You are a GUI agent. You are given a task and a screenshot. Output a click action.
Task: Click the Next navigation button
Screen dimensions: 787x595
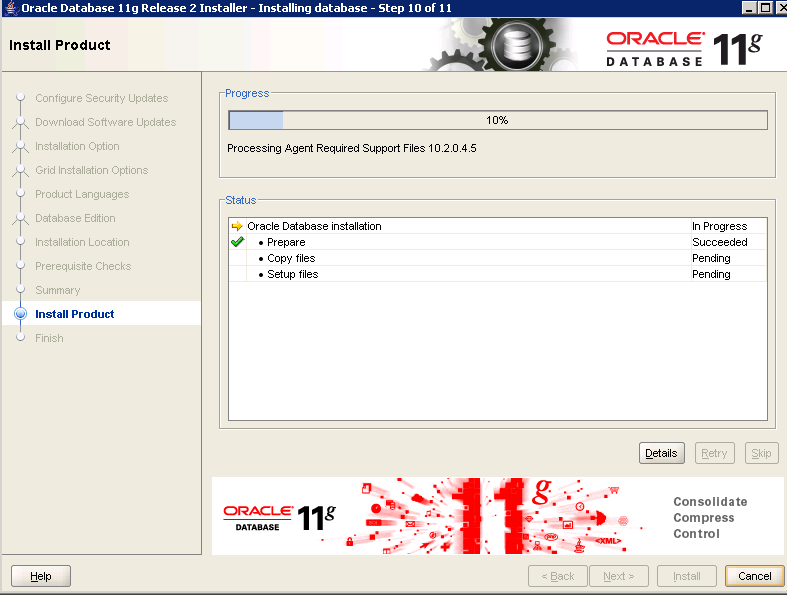(x=619, y=576)
